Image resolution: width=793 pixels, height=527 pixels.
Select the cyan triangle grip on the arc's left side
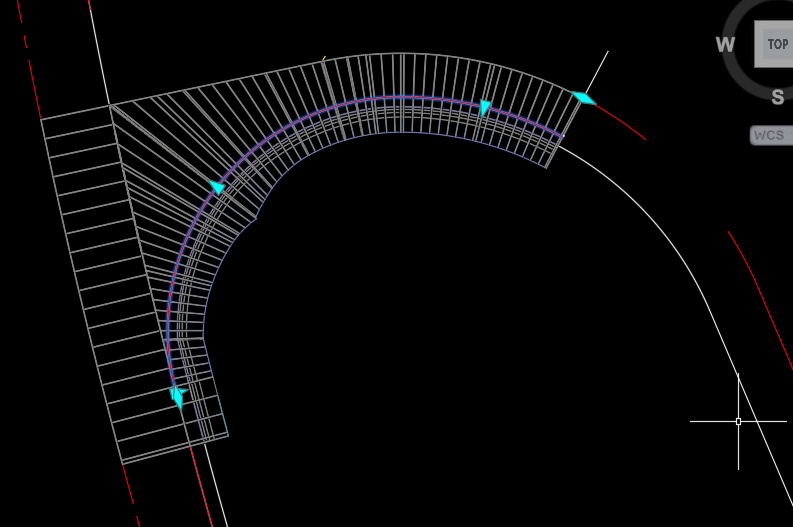[217, 187]
